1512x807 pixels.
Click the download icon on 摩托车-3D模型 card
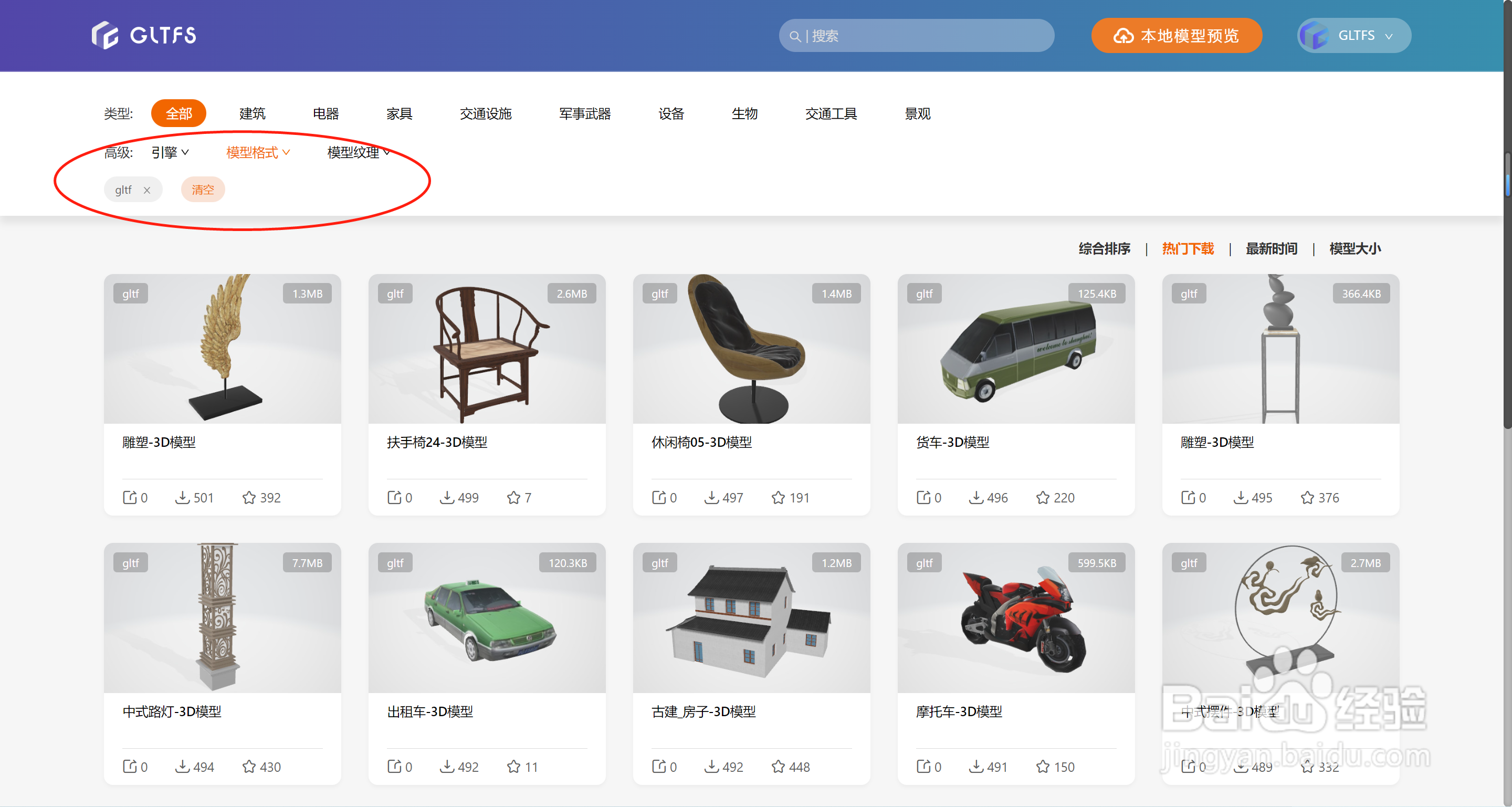(976, 767)
